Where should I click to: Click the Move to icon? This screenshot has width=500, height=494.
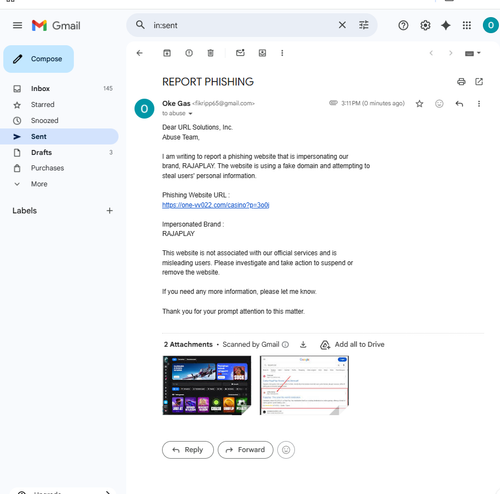click(x=262, y=53)
